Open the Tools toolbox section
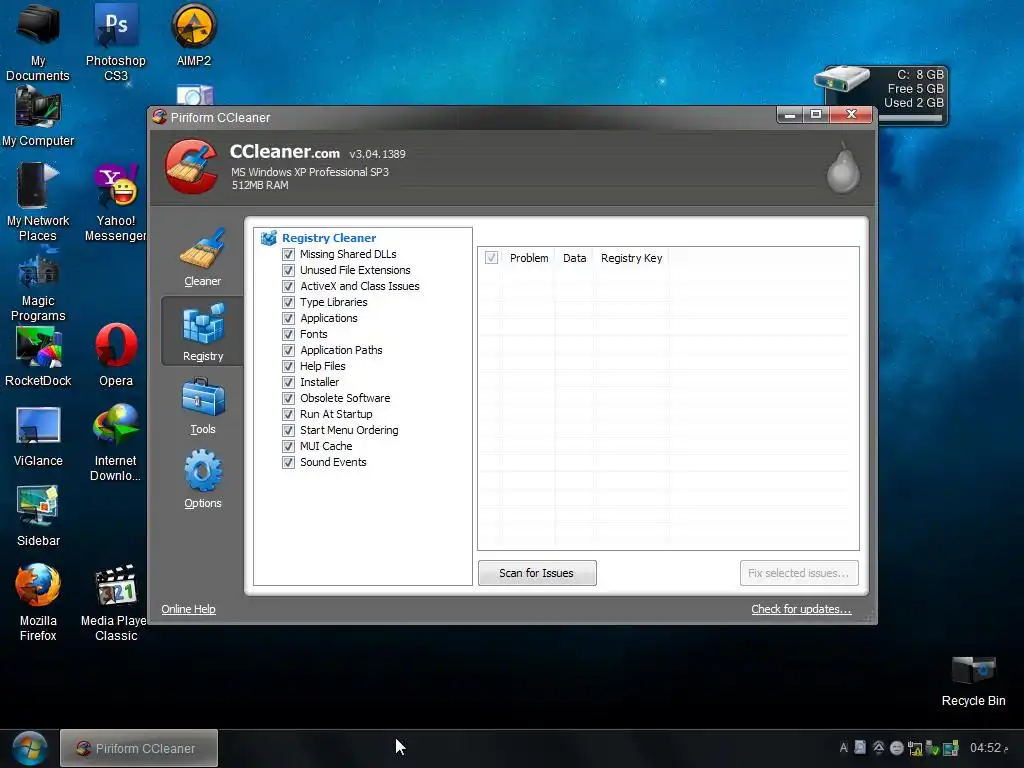1024x768 pixels. click(x=202, y=406)
